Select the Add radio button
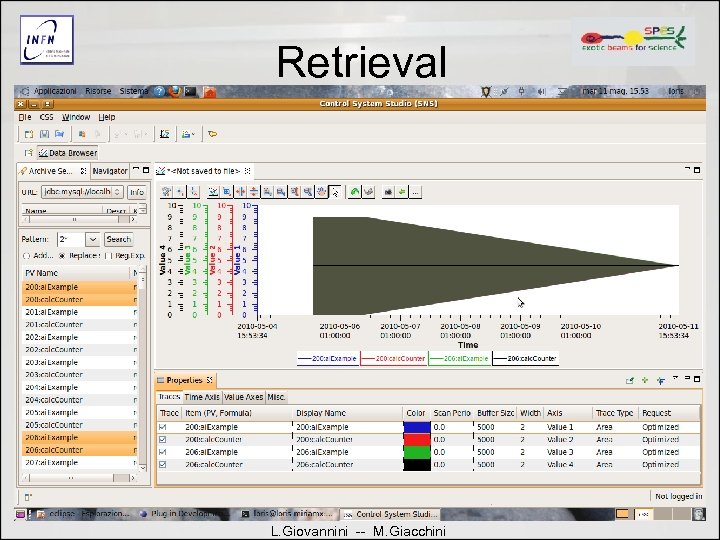720x540 pixels. click(x=26, y=256)
